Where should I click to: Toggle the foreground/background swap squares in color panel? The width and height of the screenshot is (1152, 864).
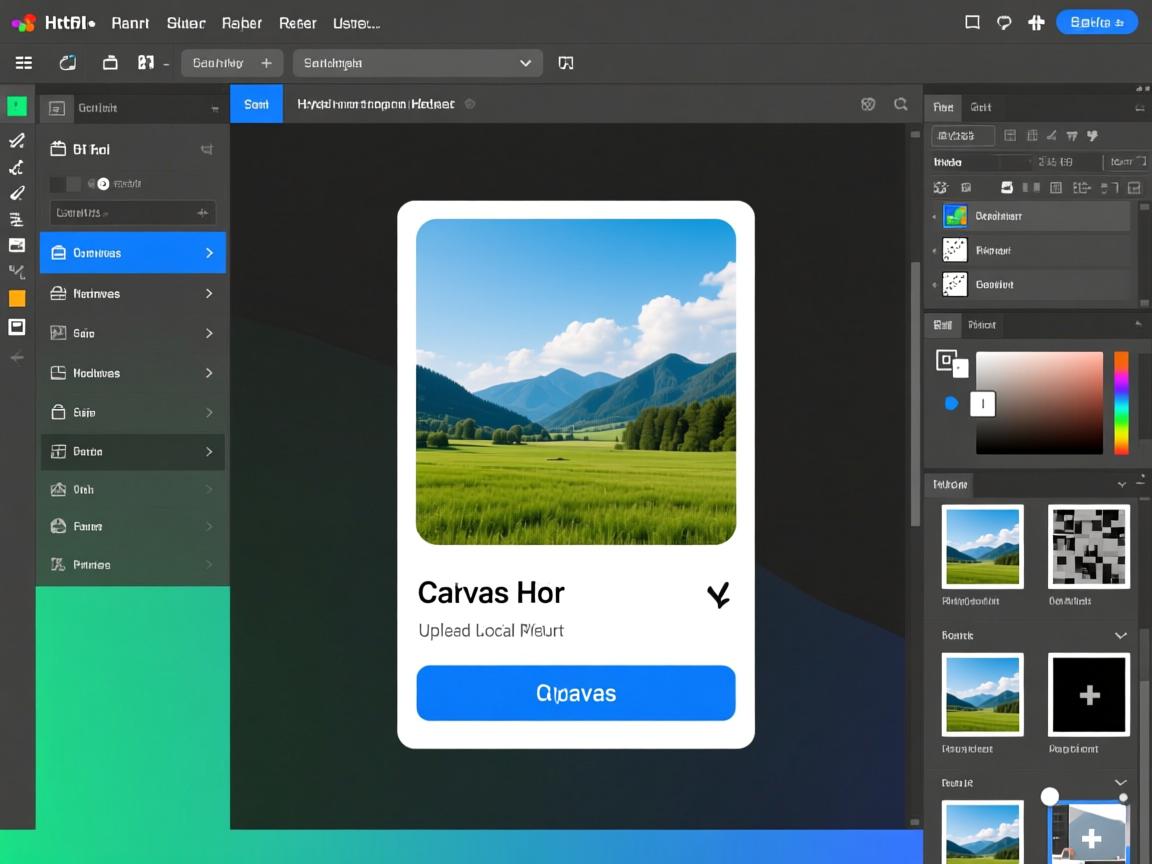pyautogui.click(x=951, y=363)
